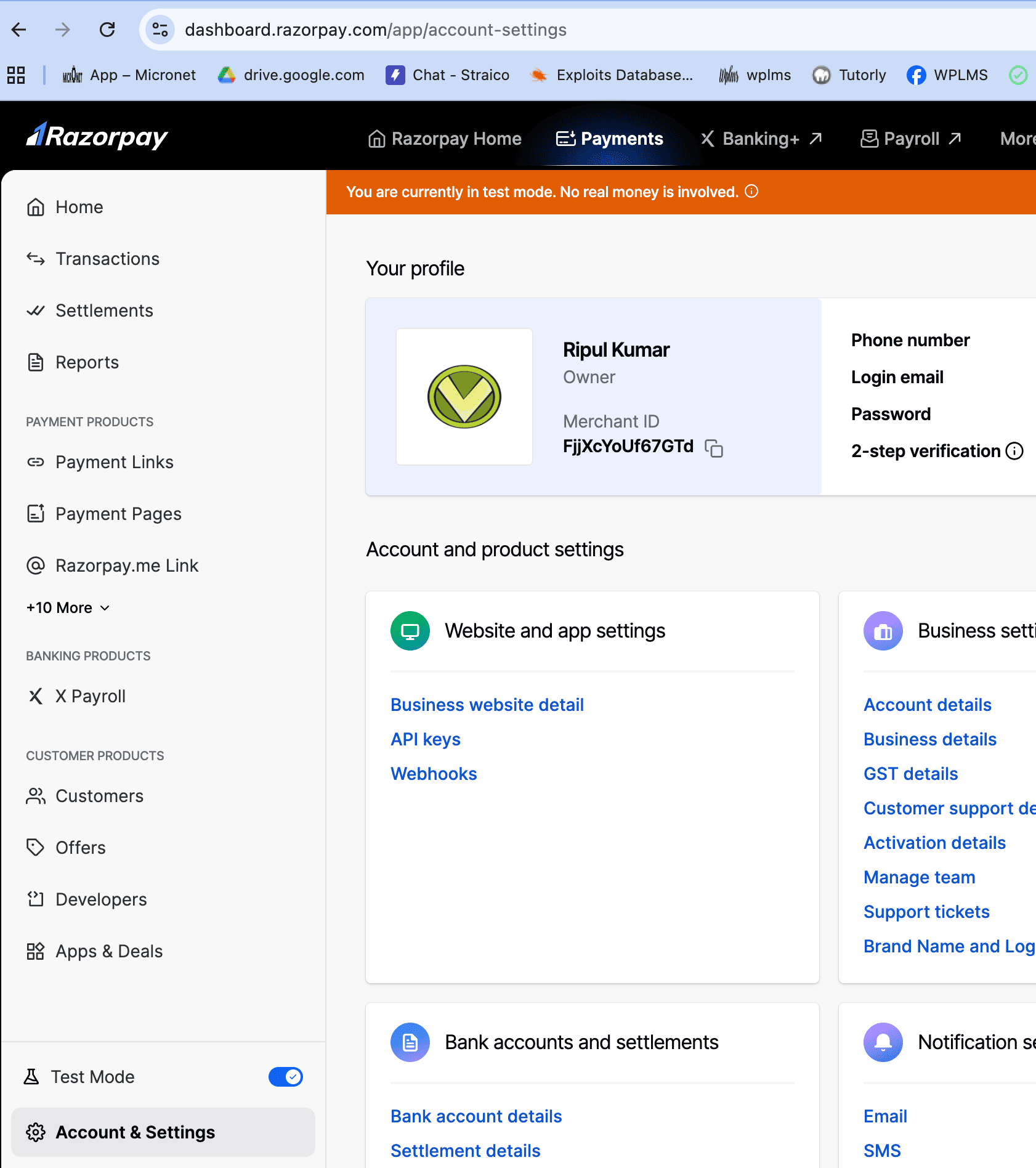Open the browser apps grid shortcut

pyautogui.click(x=16, y=75)
